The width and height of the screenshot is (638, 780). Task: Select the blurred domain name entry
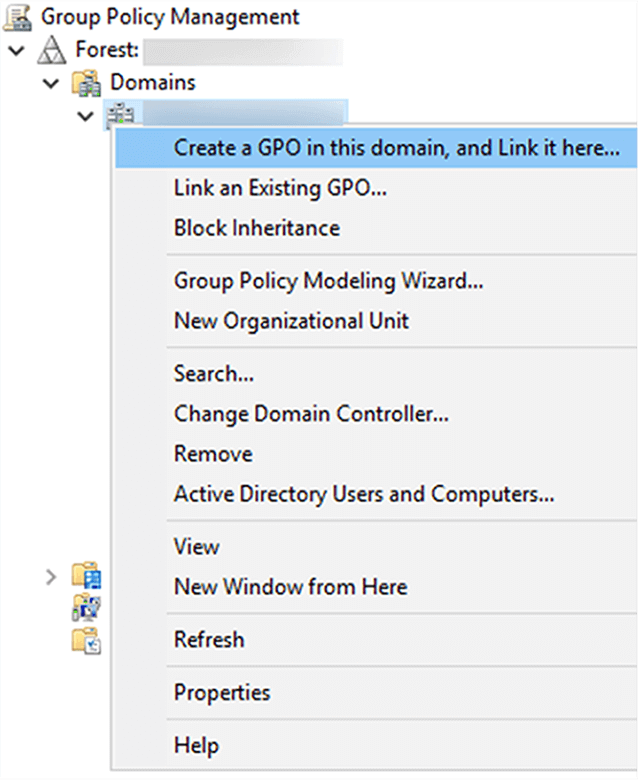[244, 113]
